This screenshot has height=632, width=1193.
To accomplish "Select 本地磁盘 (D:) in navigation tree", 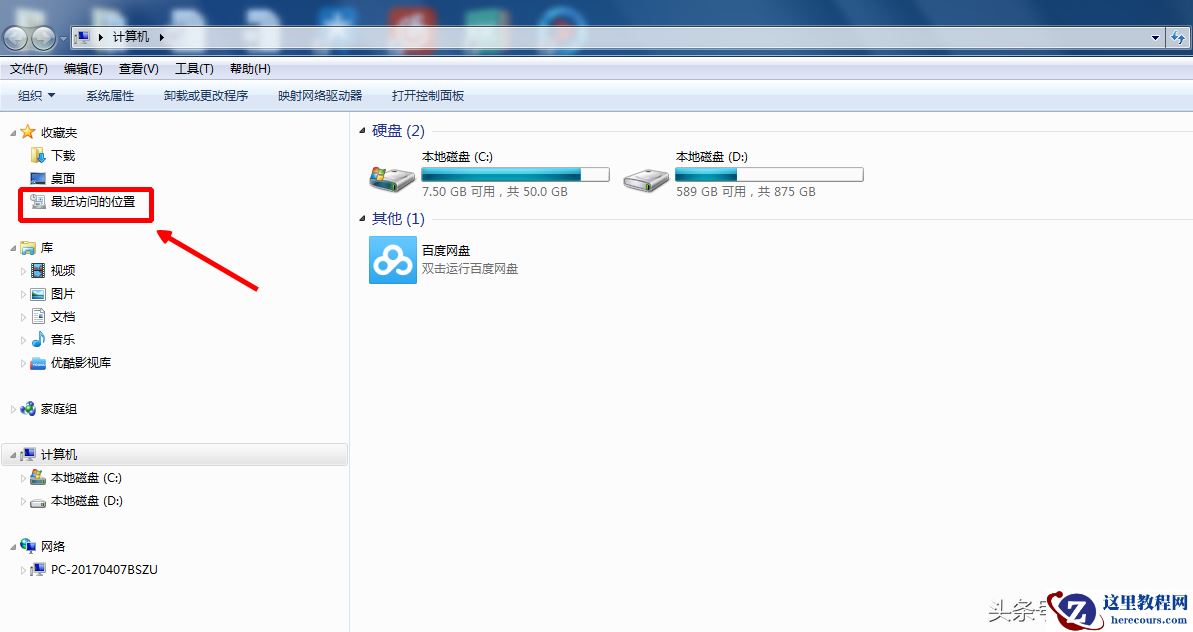I will click(x=87, y=500).
